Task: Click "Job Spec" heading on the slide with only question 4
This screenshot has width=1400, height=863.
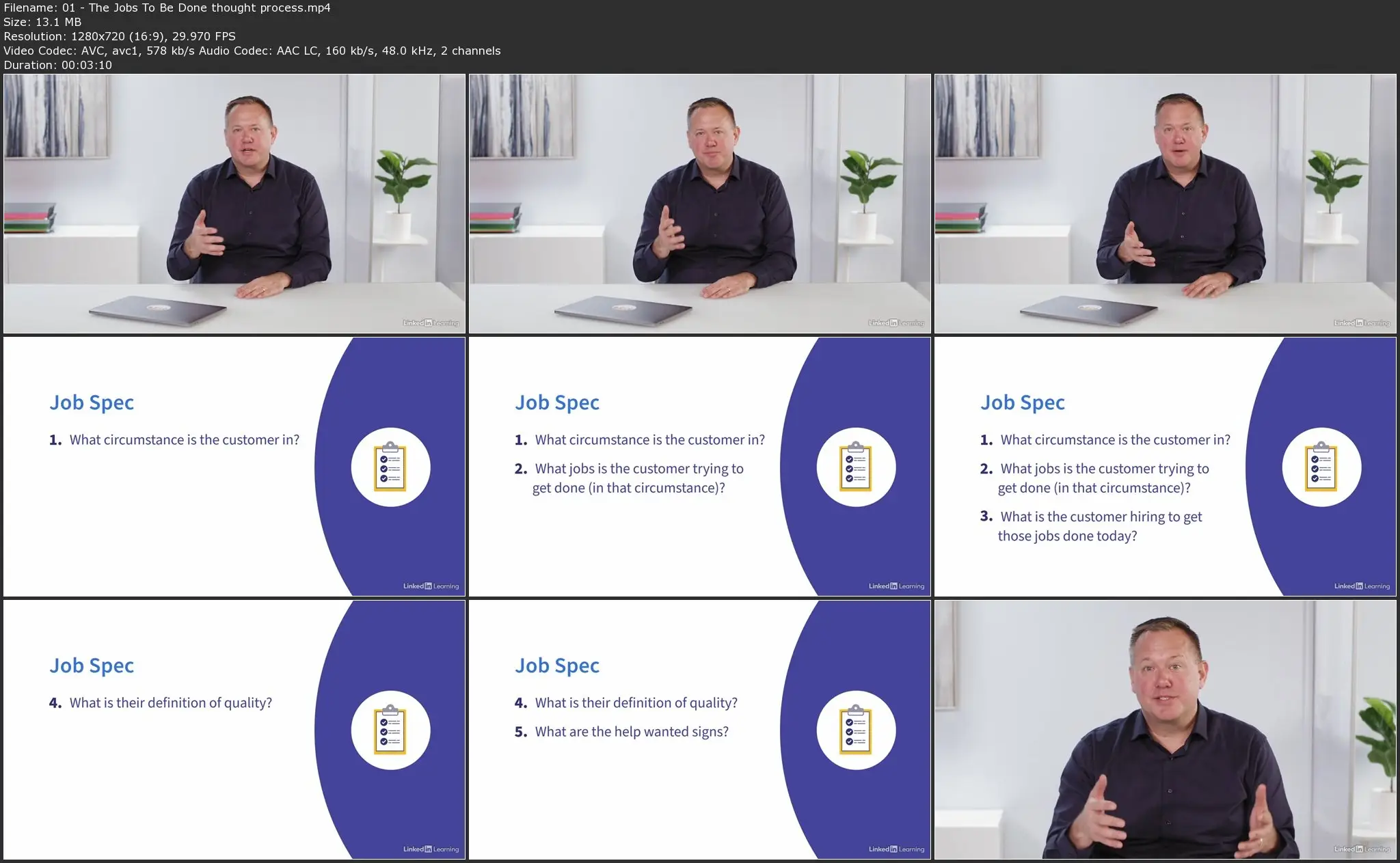Action: click(x=92, y=666)
